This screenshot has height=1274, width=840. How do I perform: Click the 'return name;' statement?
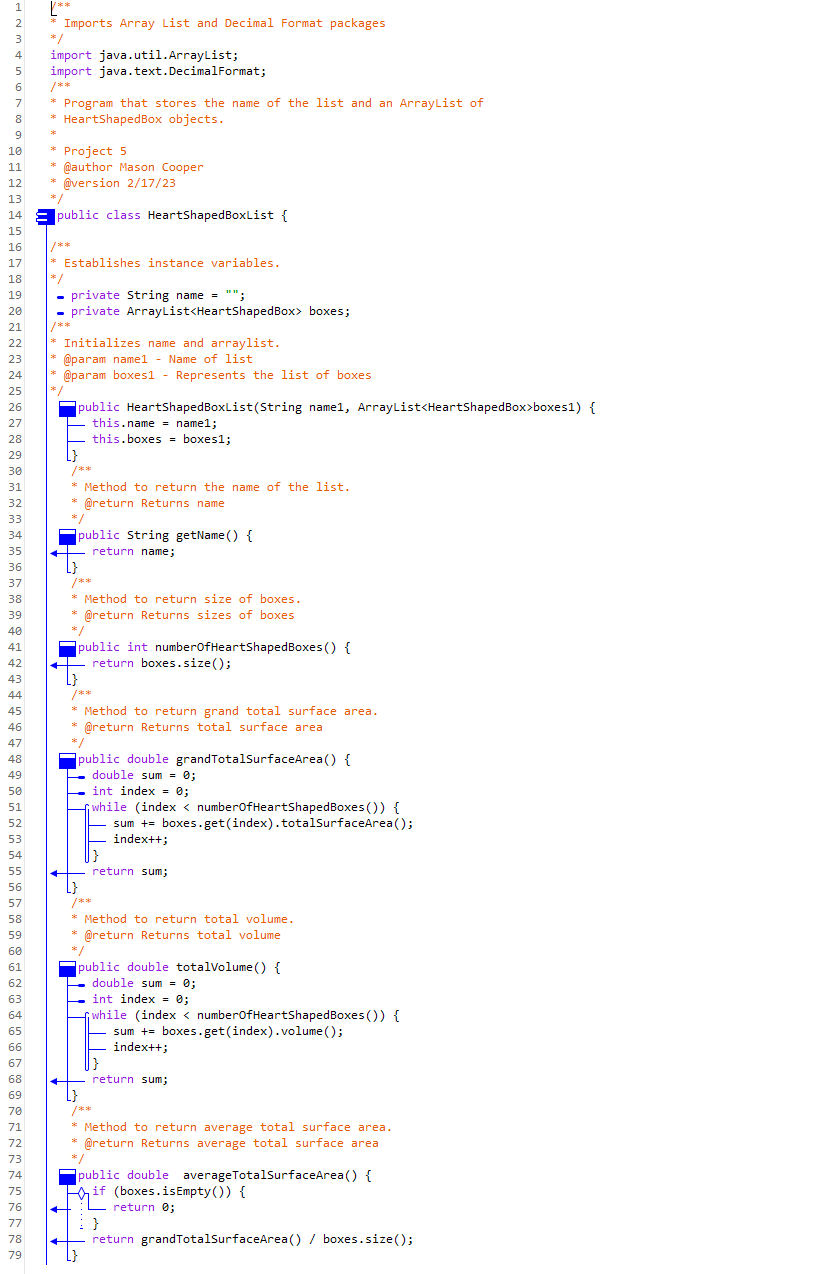point(133,551)
